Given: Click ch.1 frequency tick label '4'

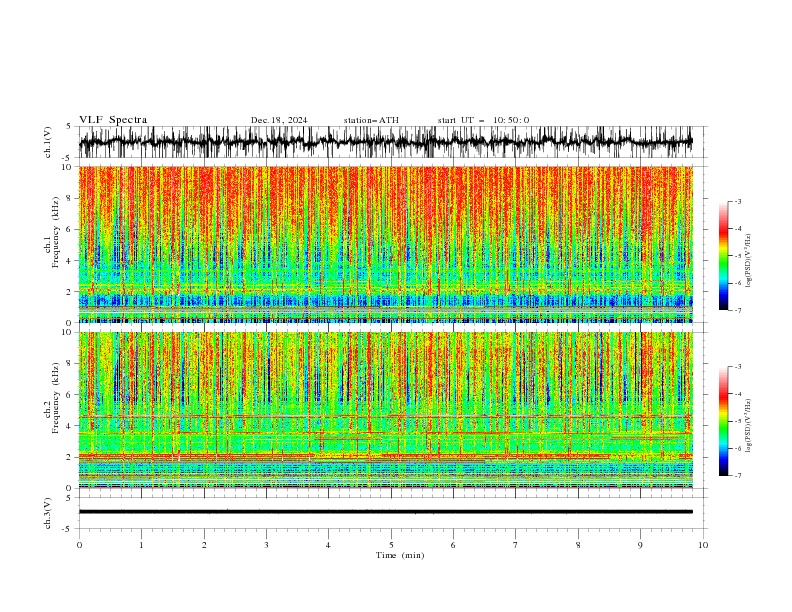Looking at the screenshot, I should pos(70,261).
